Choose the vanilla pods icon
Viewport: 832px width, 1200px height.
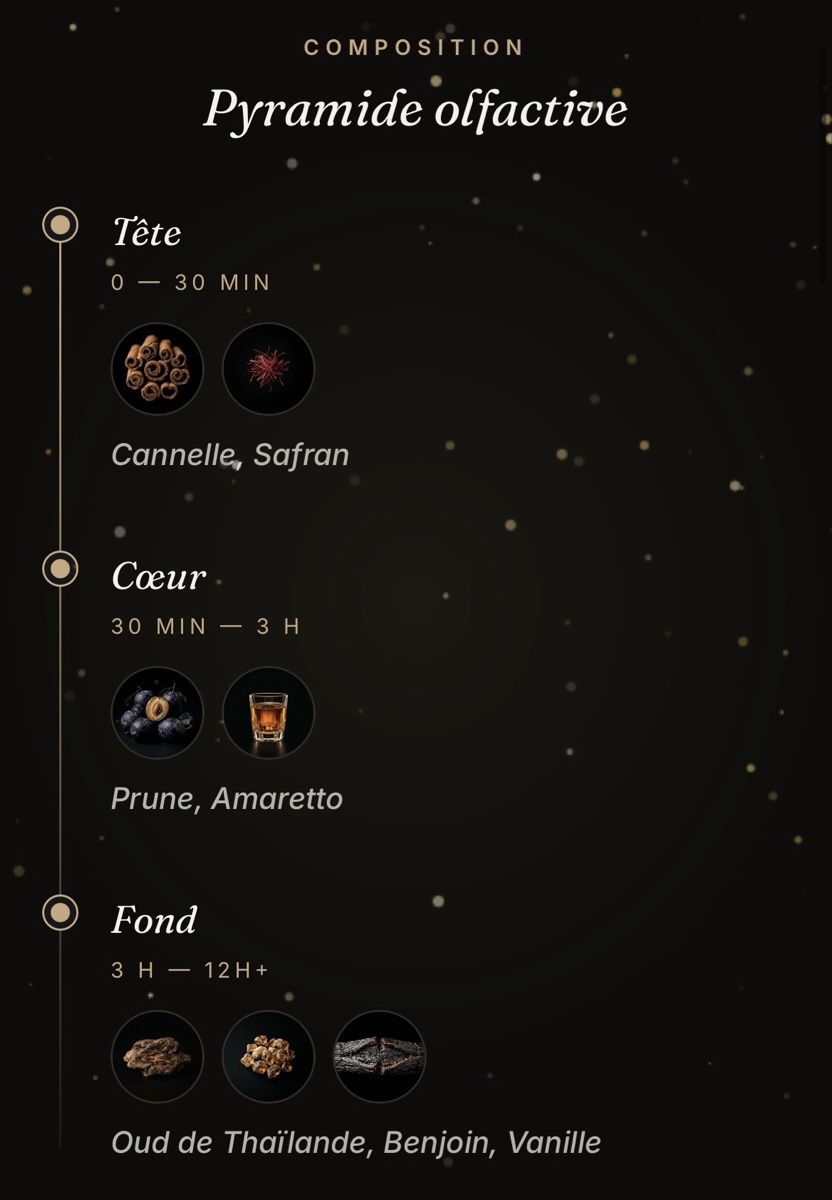[x=379, y=1057]
